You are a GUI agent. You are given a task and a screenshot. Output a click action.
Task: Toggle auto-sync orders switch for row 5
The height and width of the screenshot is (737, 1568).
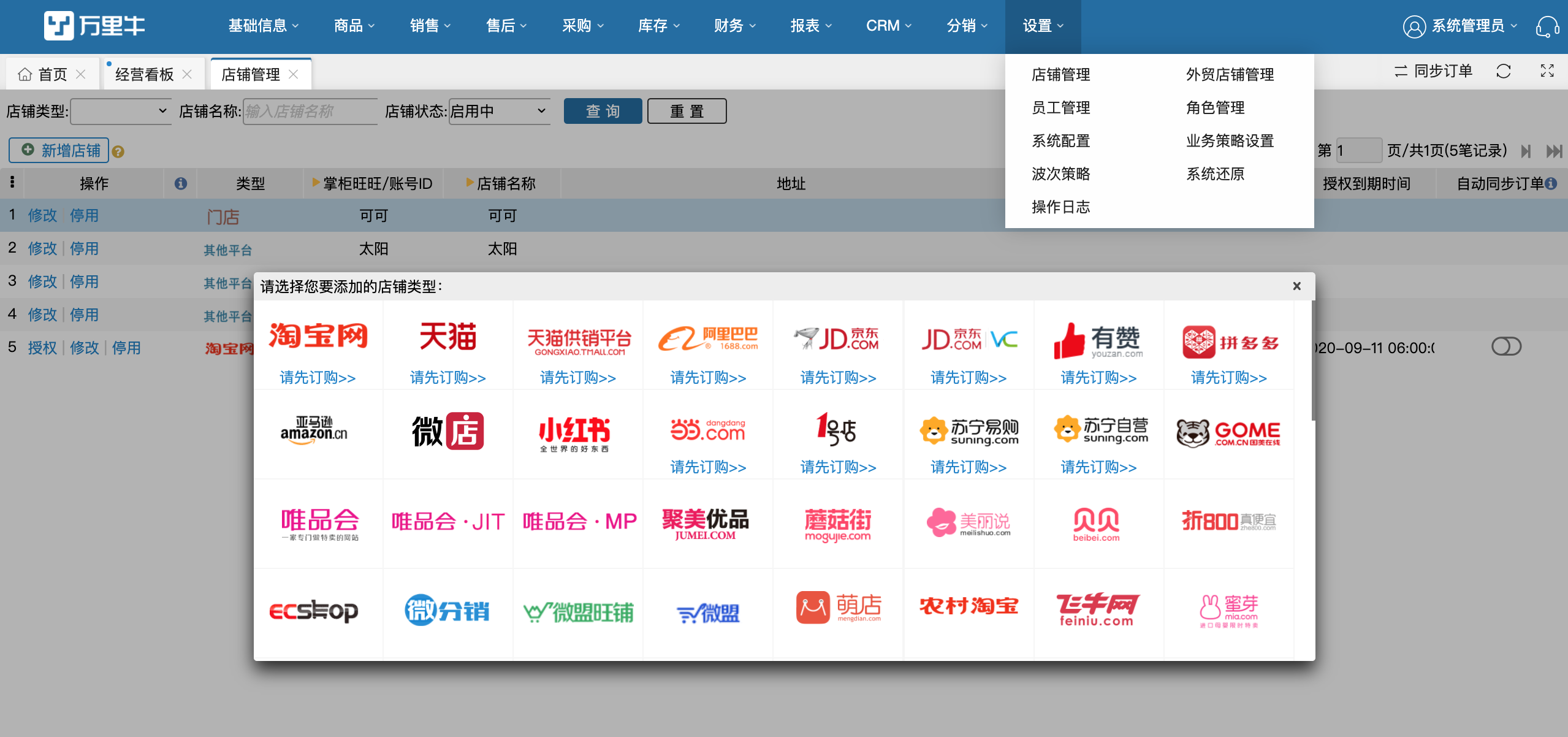[1506, 347]
